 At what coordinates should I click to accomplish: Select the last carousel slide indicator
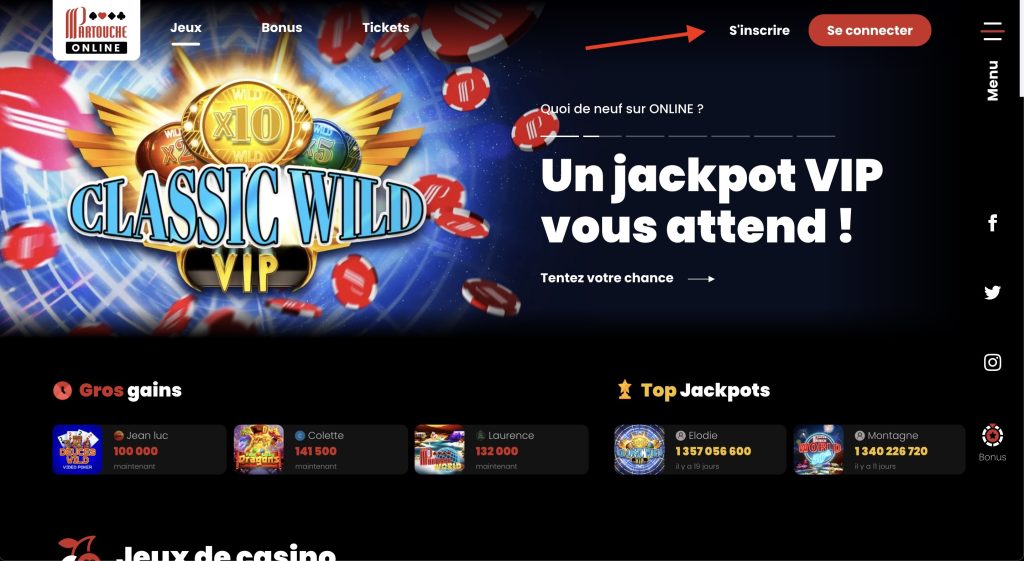tap(816, 136)
